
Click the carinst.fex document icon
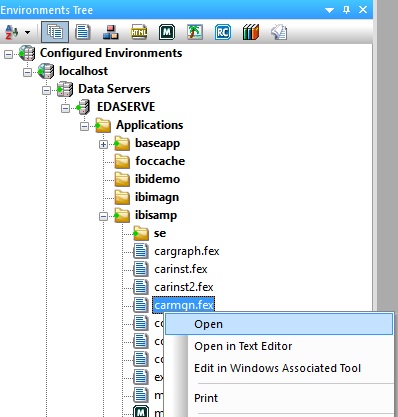pos(141,269)
